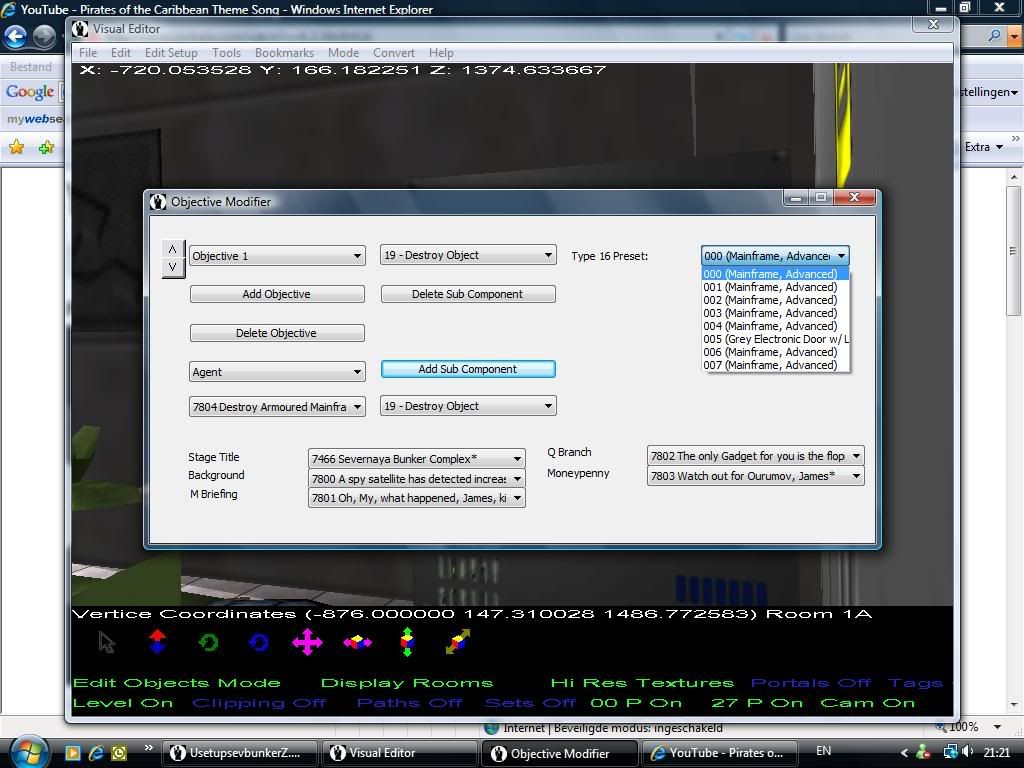Image resolution: width=1024 pixels, height=768 pixels.
Task: Toggle the Clipping Off setting
Action: point(259,703)
